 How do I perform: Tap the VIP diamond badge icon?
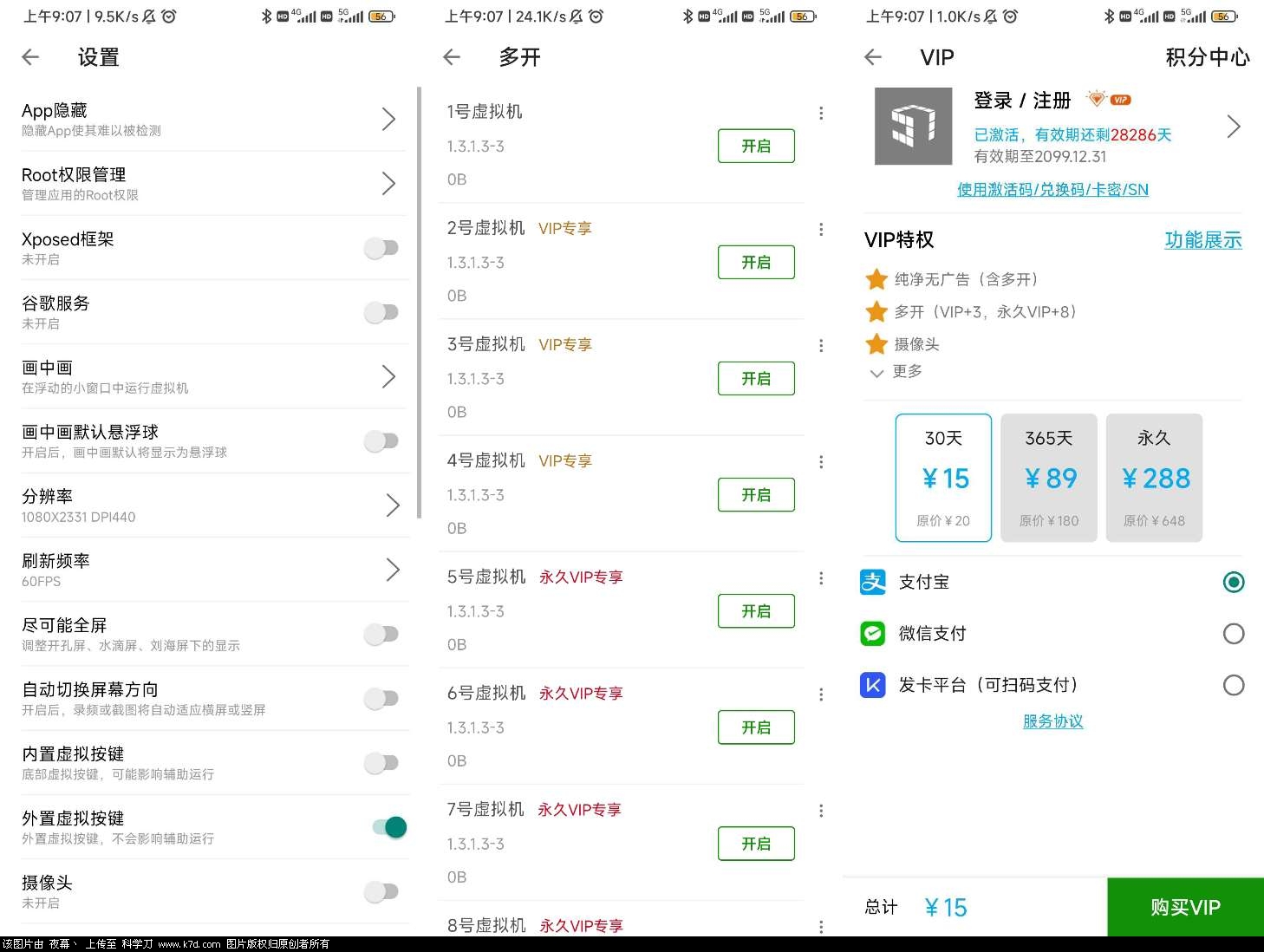click(1097, 99)
